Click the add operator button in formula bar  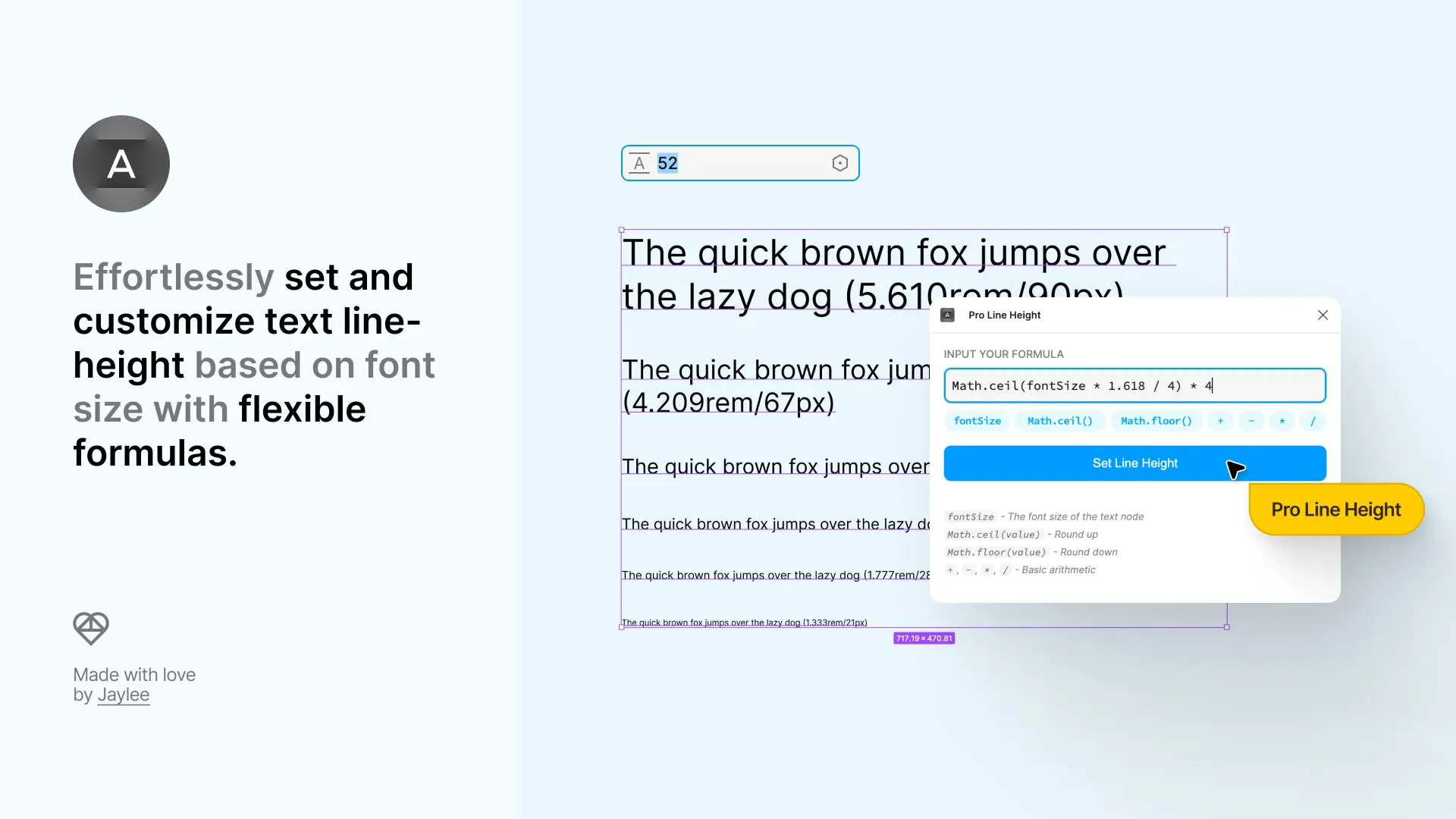1220,420
